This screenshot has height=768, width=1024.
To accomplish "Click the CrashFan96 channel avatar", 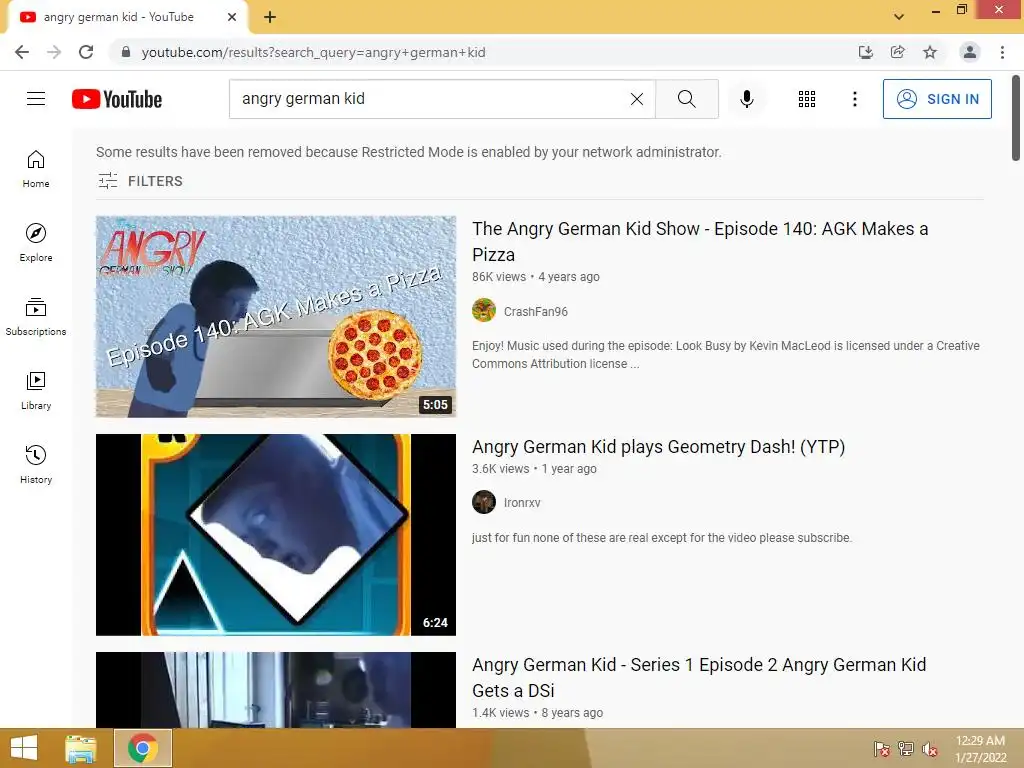I will click(x=484, y=310).
